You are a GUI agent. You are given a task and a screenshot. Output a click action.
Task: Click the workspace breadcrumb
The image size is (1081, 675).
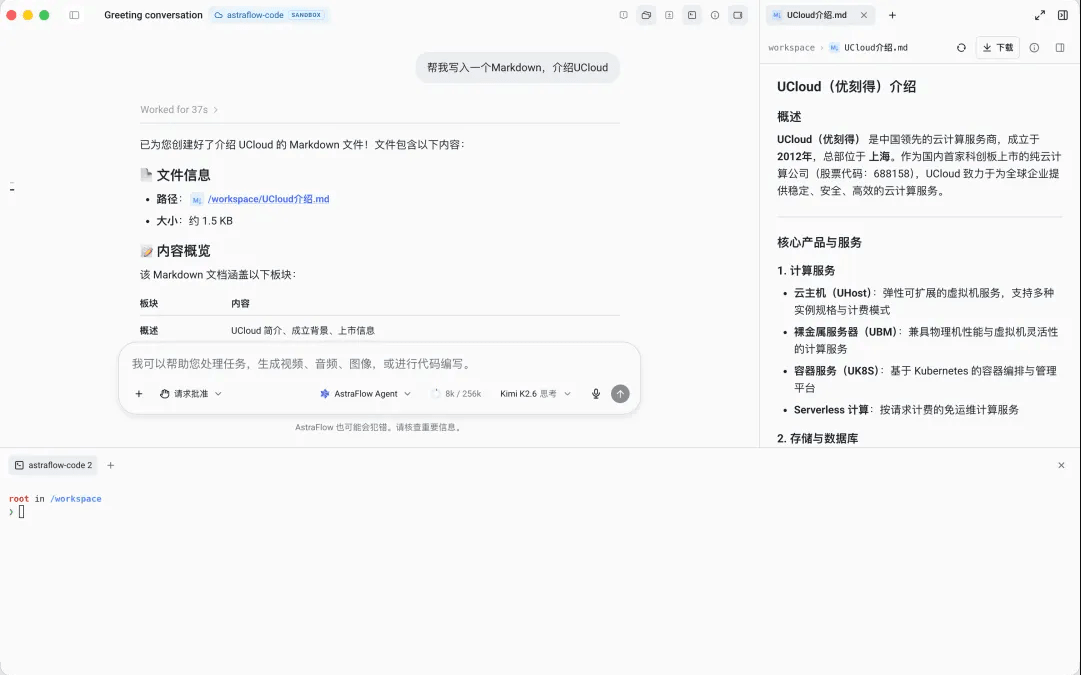(791, 48)
